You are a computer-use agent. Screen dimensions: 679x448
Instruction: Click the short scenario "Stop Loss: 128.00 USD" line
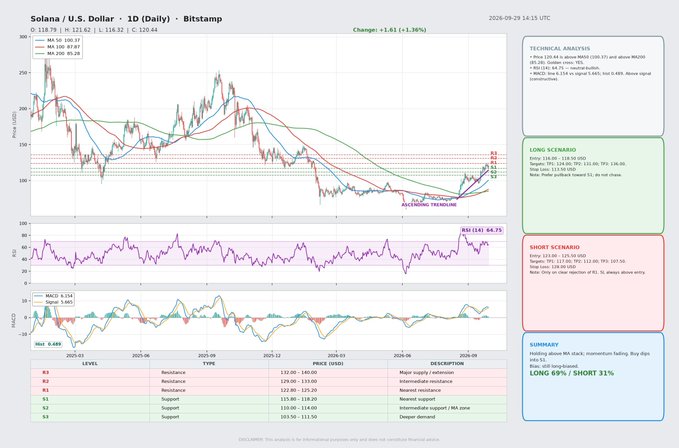[553, 267]
